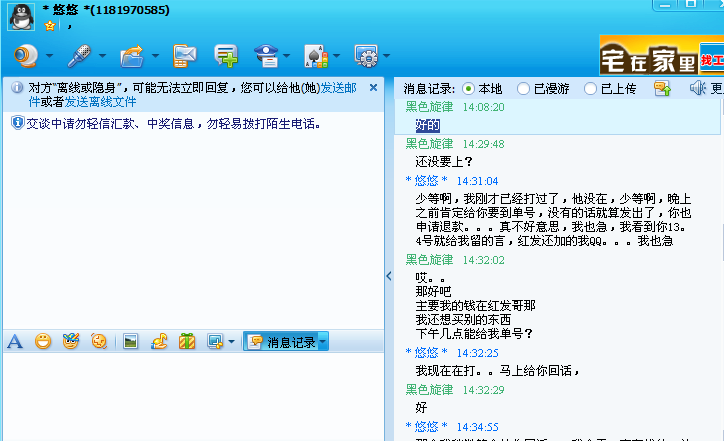Open the 消息记录 button dropdown arrow

point(323,342)
